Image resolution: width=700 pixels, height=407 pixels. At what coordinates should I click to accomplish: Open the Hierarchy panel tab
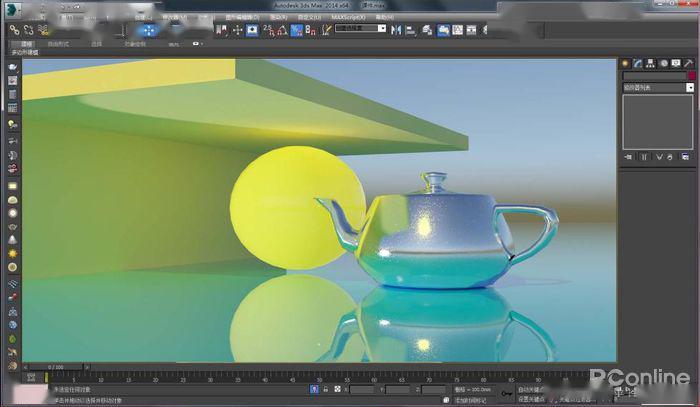pyautogui.click(x=648, y=62)
